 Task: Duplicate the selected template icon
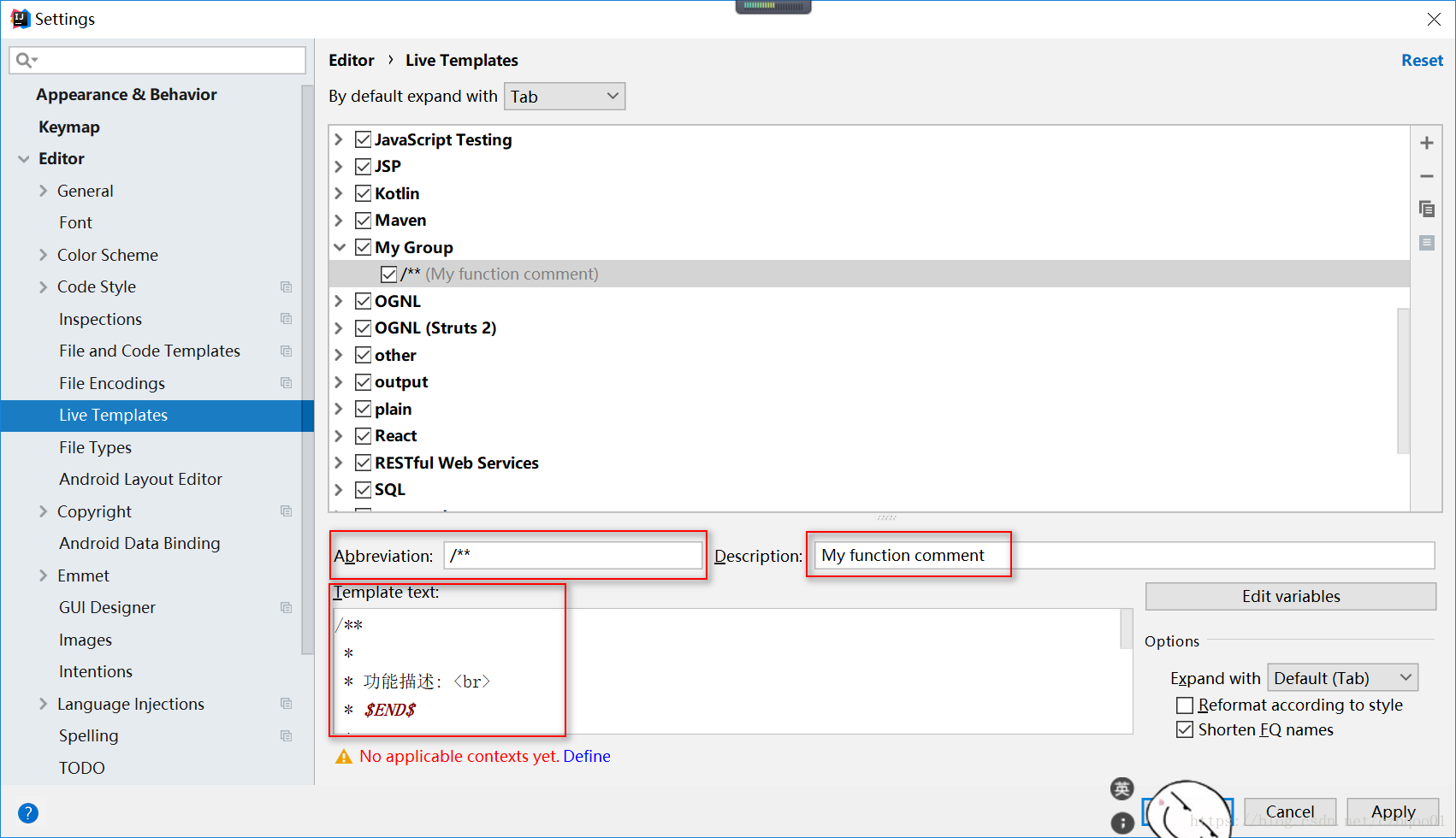coord(1426,209)
